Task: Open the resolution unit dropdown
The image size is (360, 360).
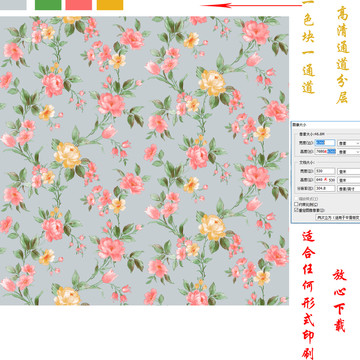Action: pyautogui.click(x=349, y=189)
